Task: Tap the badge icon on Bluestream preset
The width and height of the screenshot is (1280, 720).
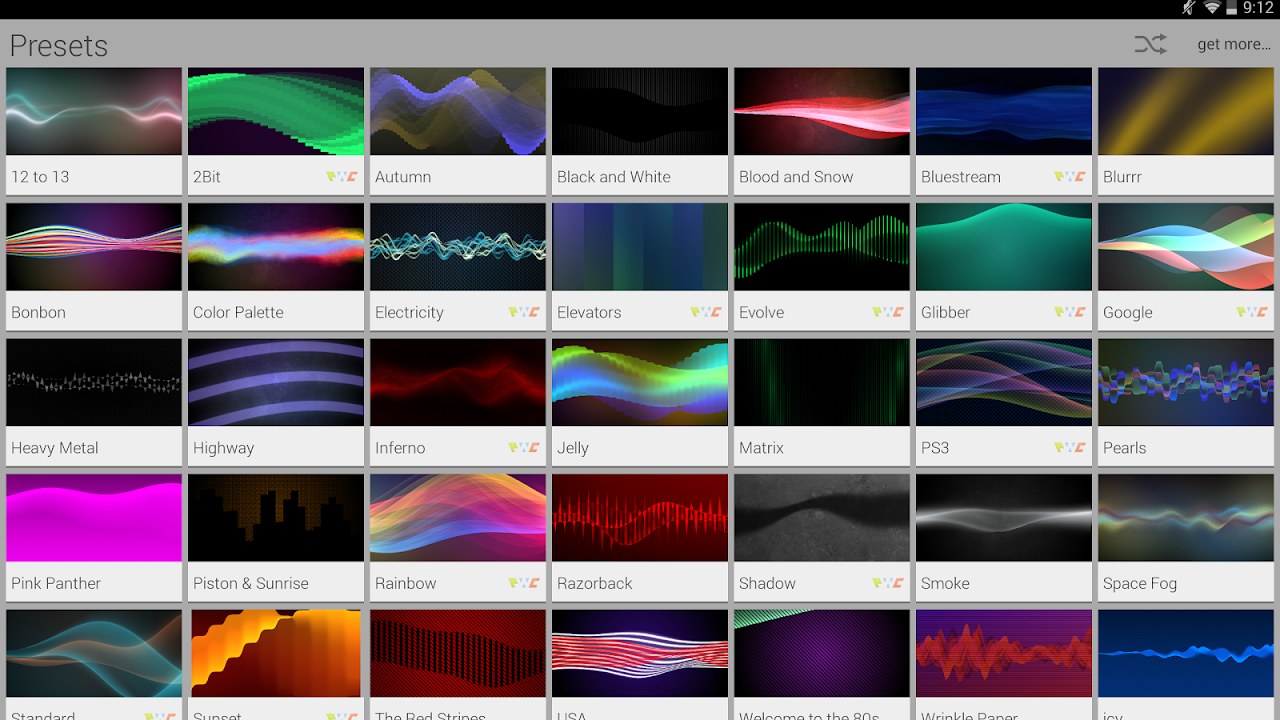Action: click(x=1070, y=177)
